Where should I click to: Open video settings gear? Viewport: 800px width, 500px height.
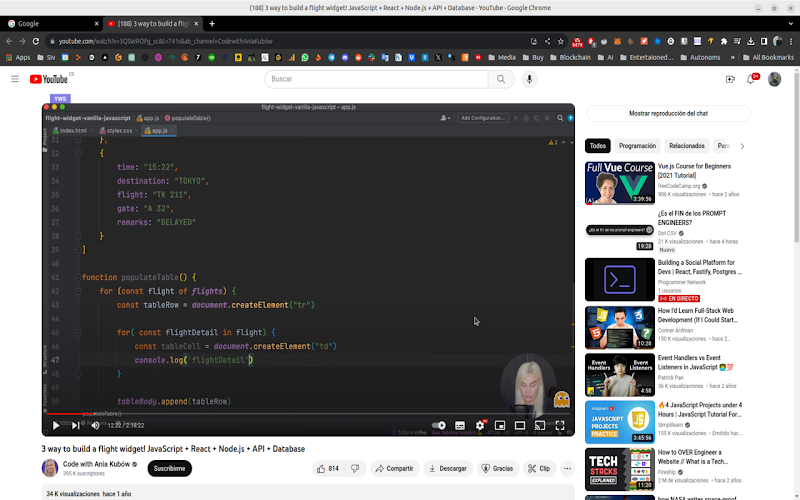pyautogui.click(x=480, y=425)
